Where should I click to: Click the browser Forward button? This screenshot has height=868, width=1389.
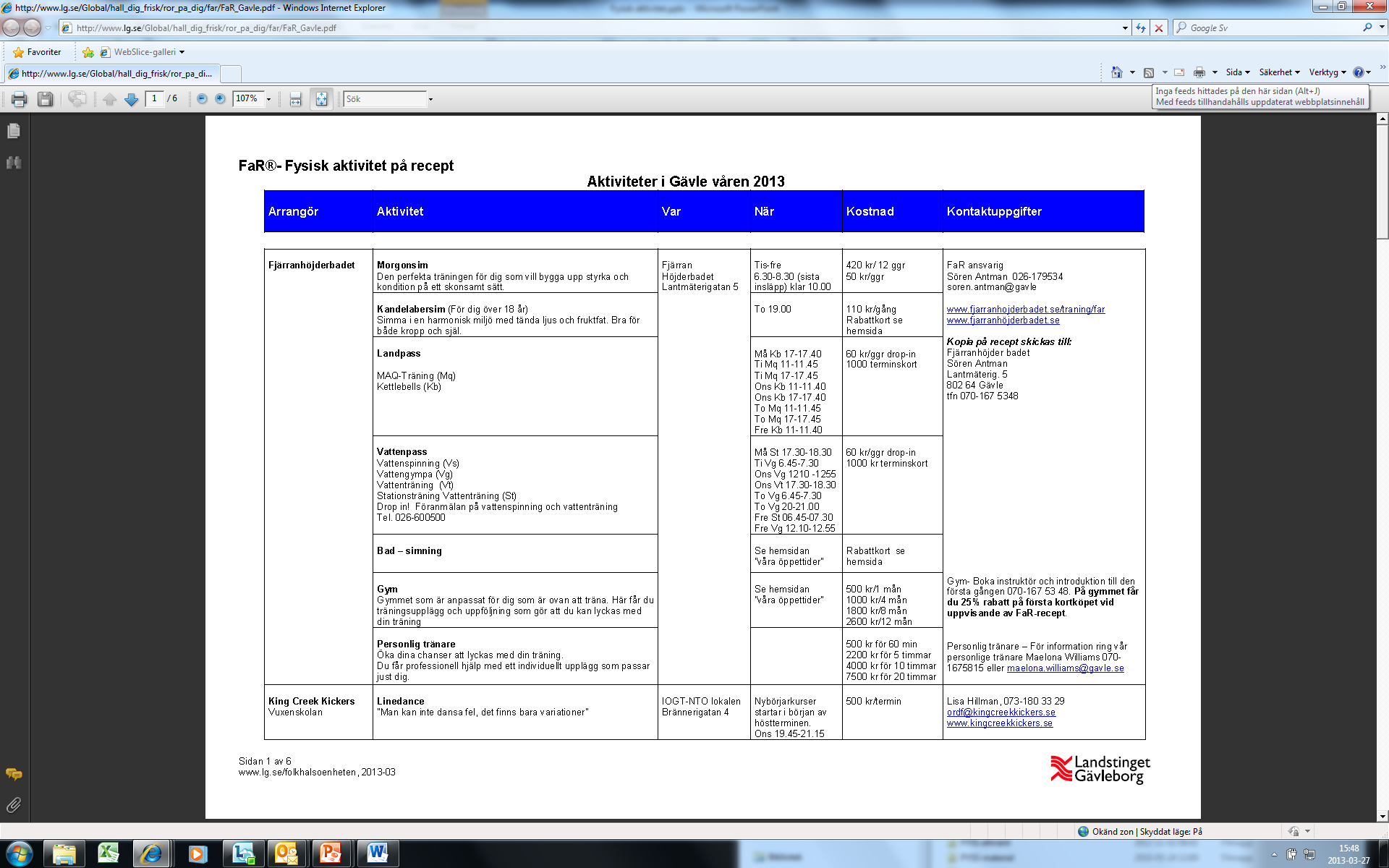[32, 27]
